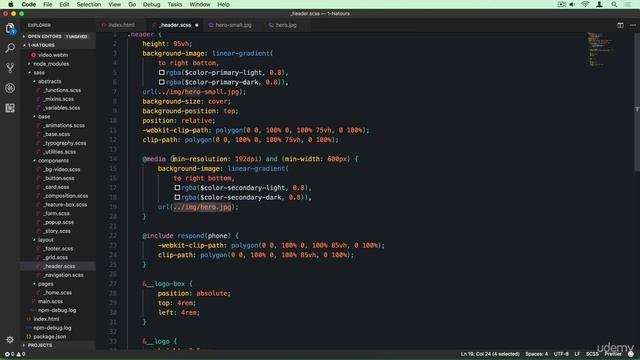Click the errors and warnings status indicator
The height and width of the screenshot is (360, 640).
[16, 354]
